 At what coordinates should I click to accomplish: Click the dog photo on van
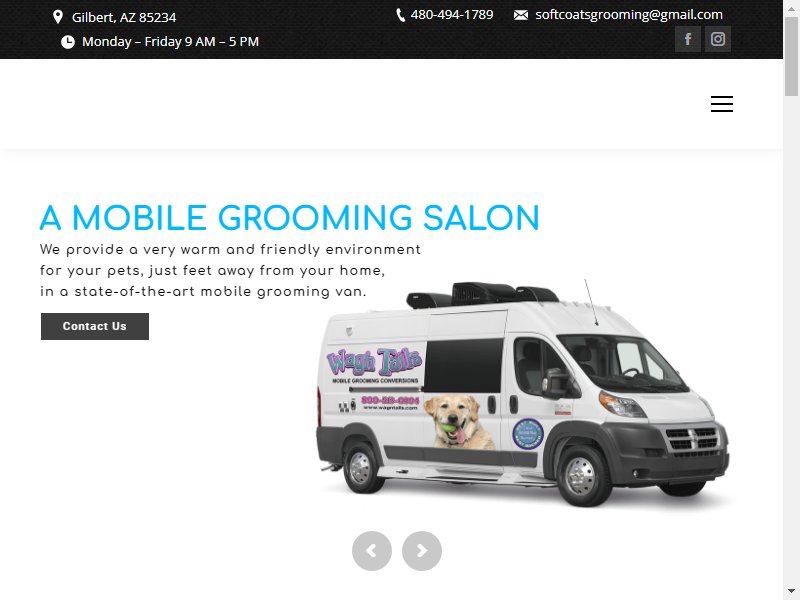[459, 422]
